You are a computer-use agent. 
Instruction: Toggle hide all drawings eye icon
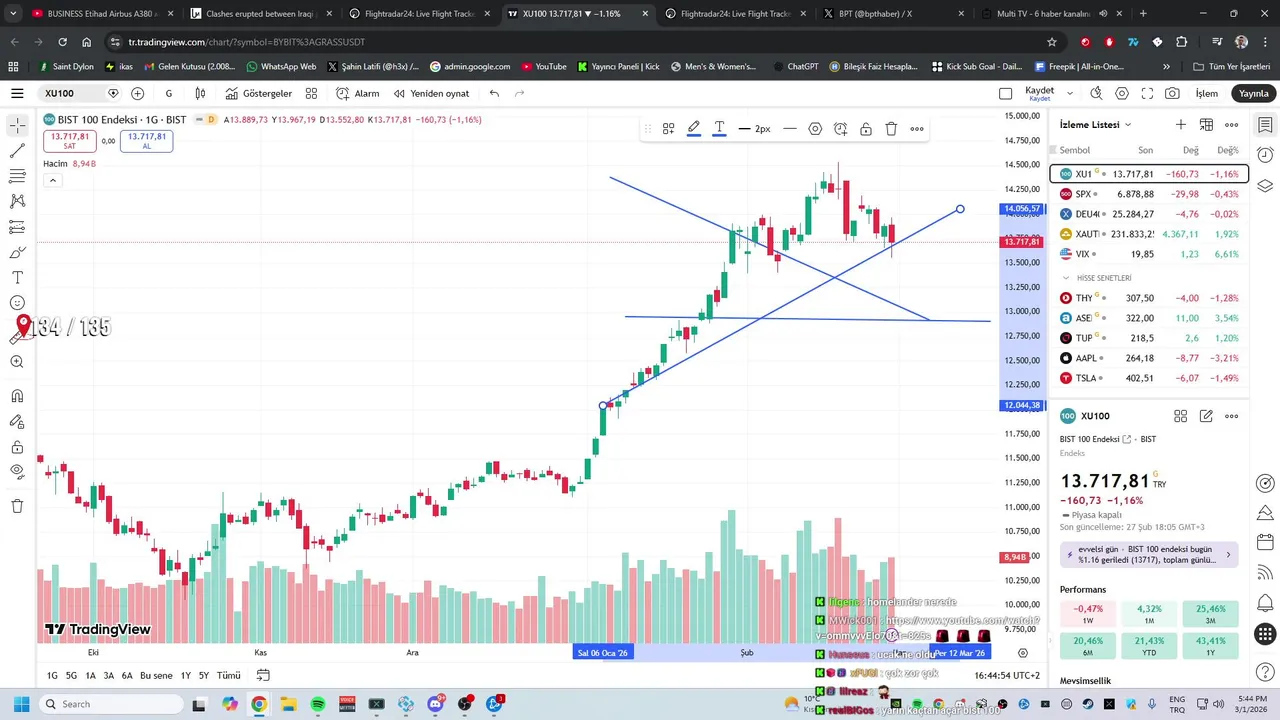coord(17,472)
